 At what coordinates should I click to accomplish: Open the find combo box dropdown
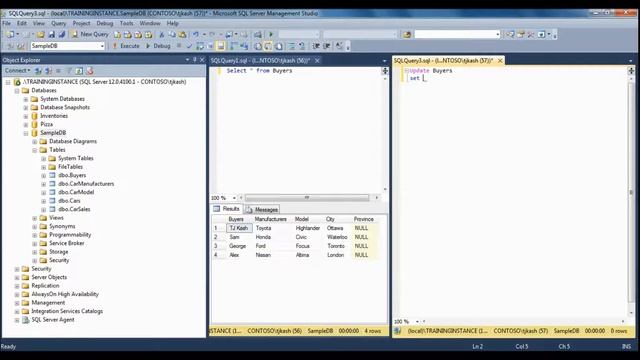click(x=497, y=34)
